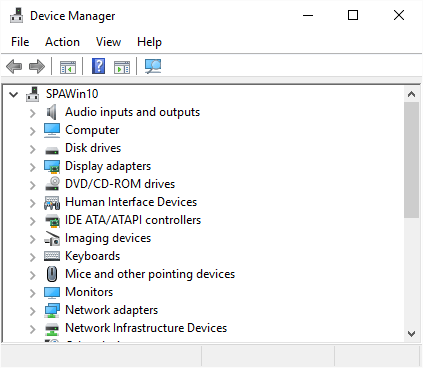Click the Computer category monitor icon
423x368 pixels.
tap(52, 130)
